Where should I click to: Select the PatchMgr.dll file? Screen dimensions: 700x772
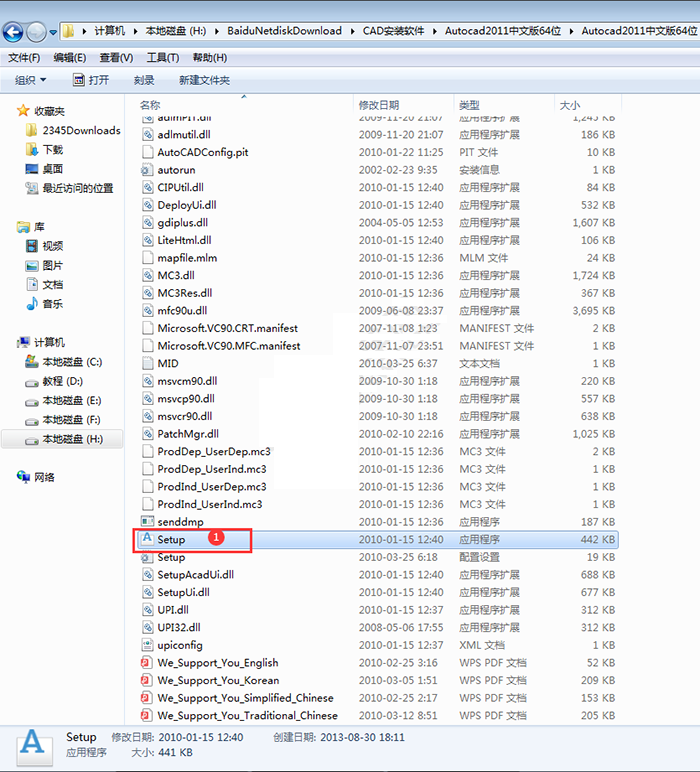point(180,434)
